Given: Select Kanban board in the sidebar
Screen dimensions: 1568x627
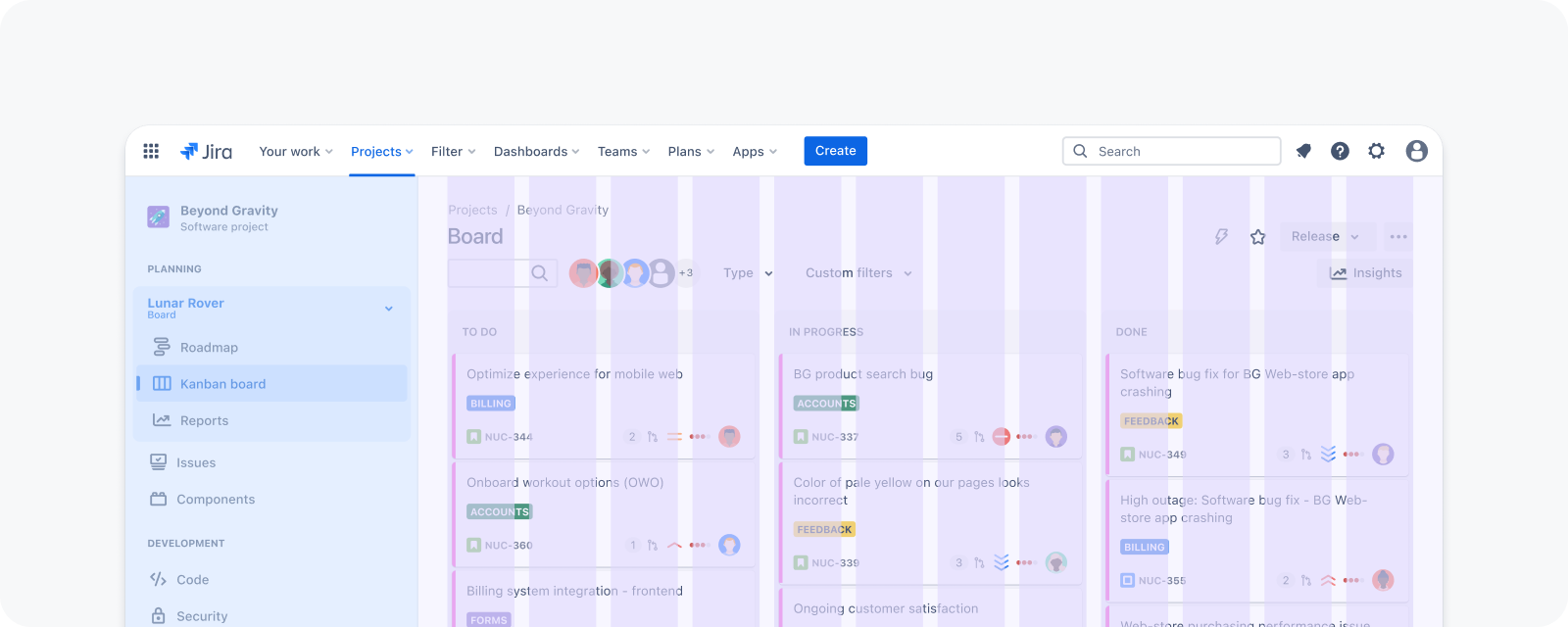Looking at the screenshot, I should click(272, 384).
